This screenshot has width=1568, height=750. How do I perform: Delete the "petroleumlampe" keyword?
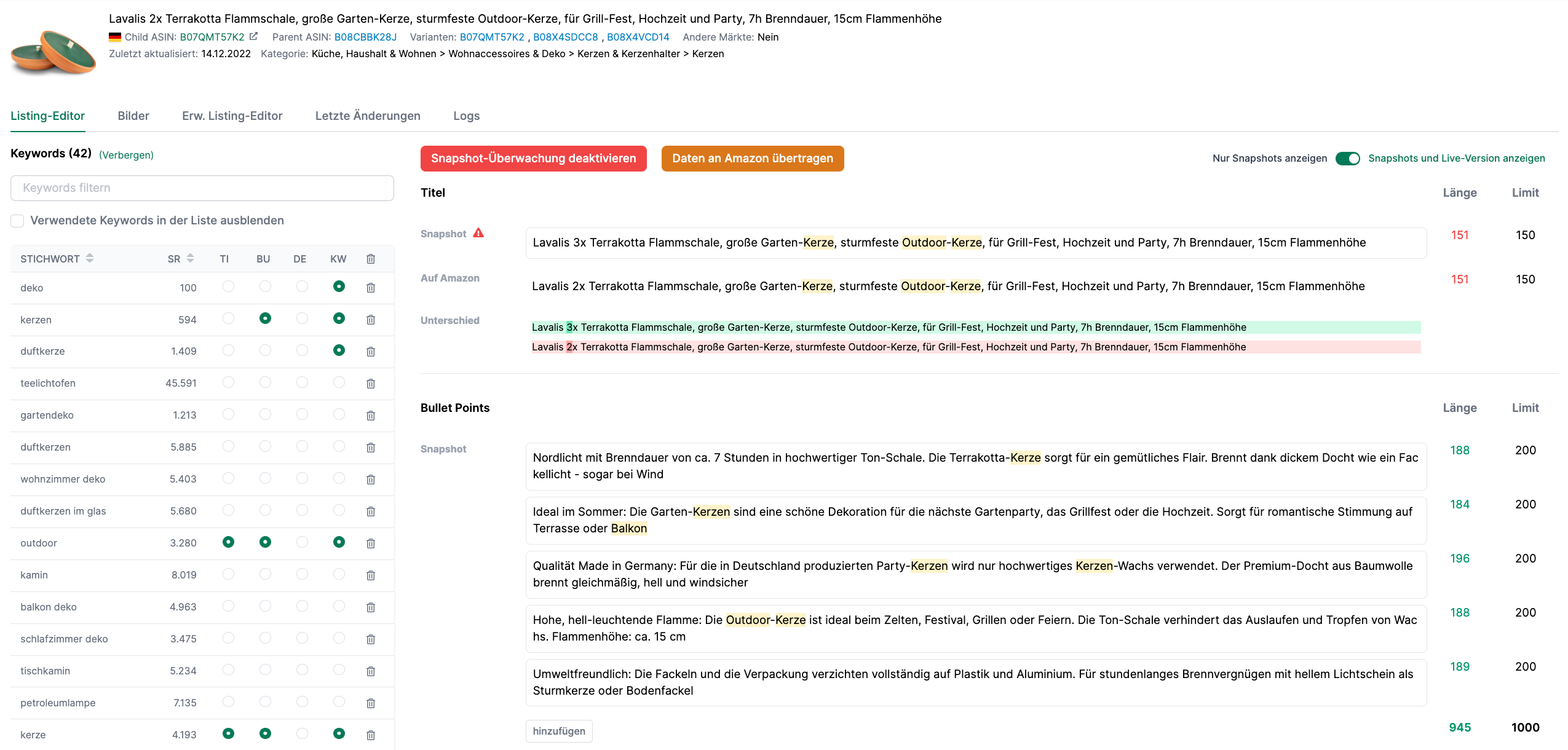click(371, 703)
